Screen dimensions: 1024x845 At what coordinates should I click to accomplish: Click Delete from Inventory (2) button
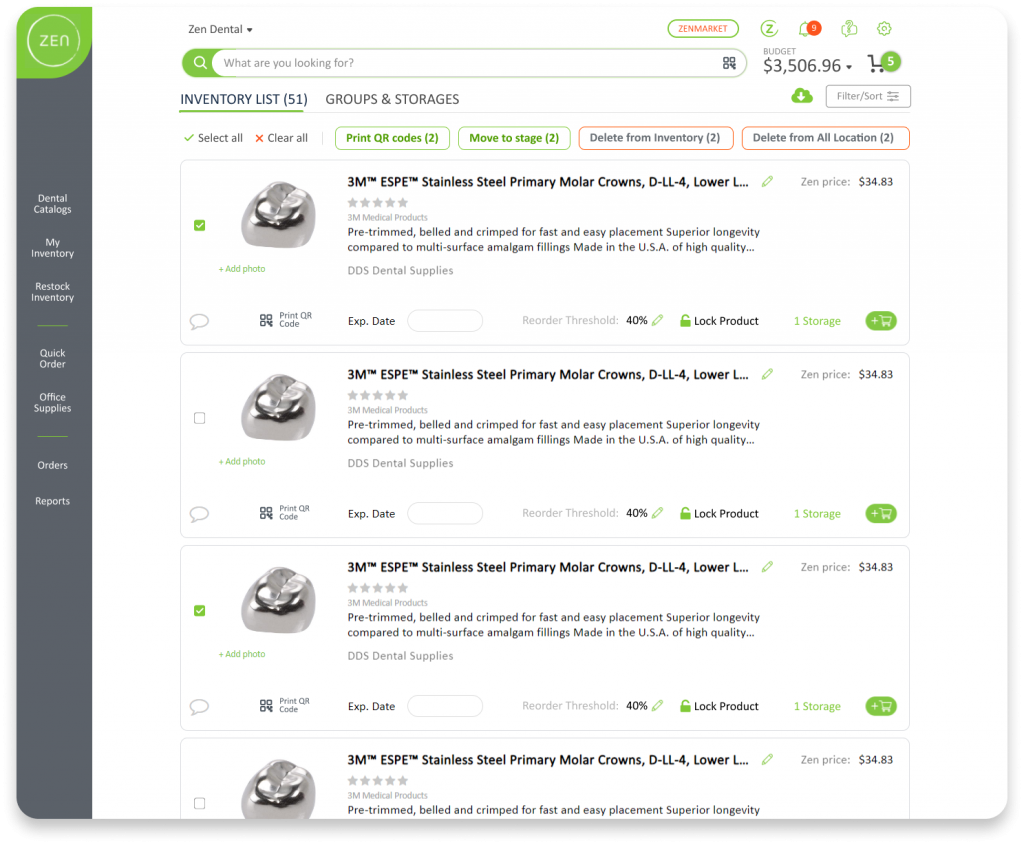click(655, 138)
